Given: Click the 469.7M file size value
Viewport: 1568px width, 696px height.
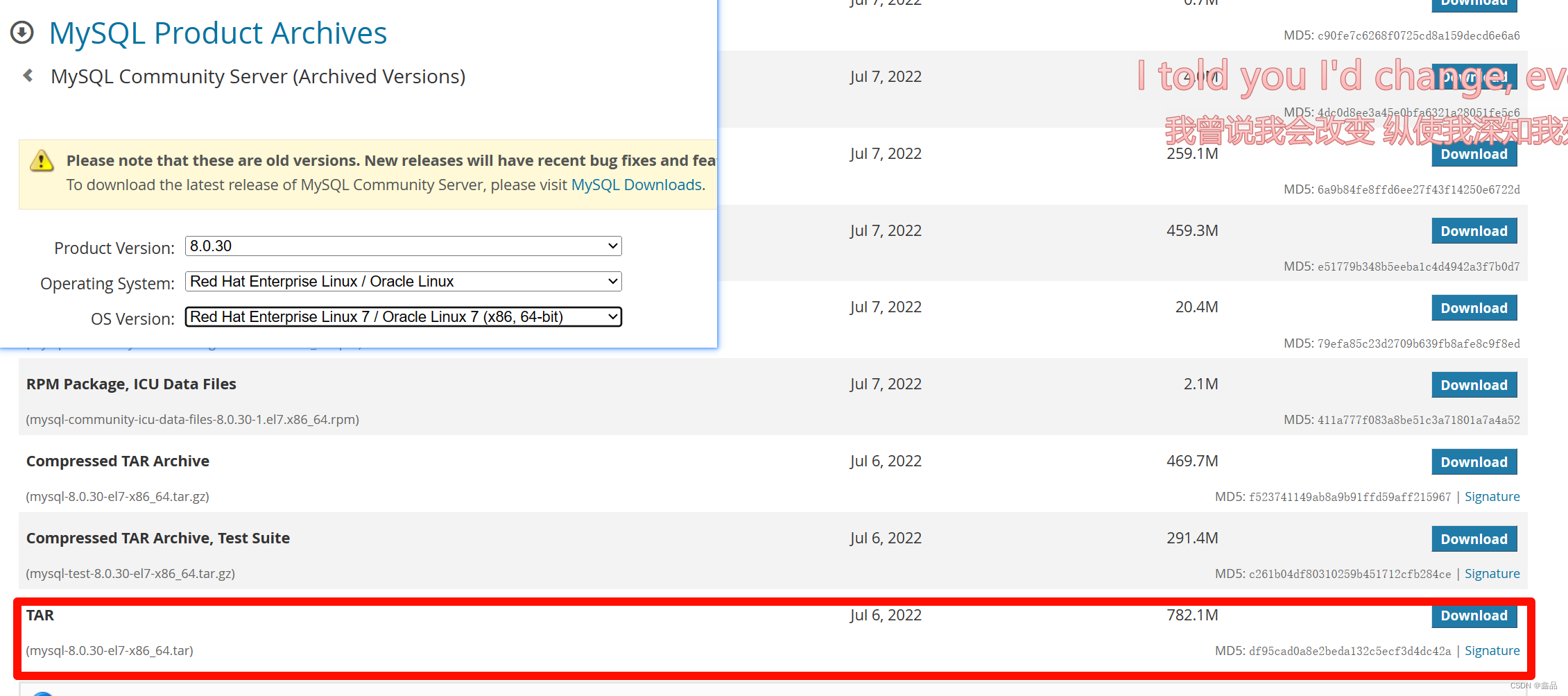Looking at the screenshot, I should 1192,461.
